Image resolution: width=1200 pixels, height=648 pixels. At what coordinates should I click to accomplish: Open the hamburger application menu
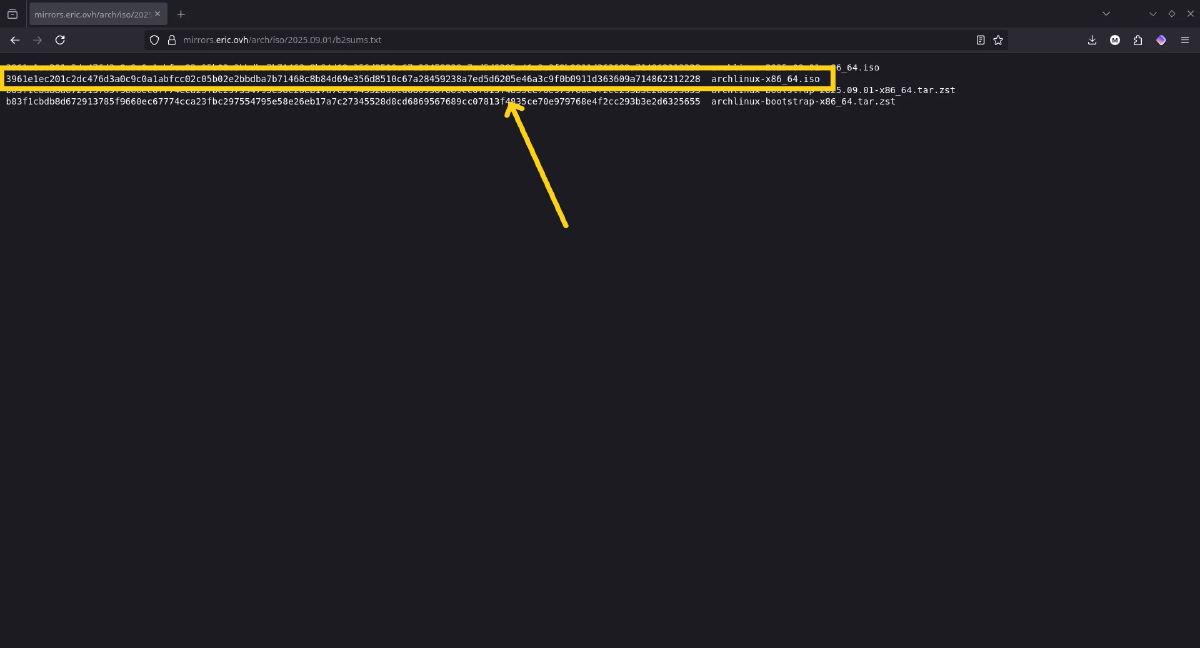(1185, 40)
